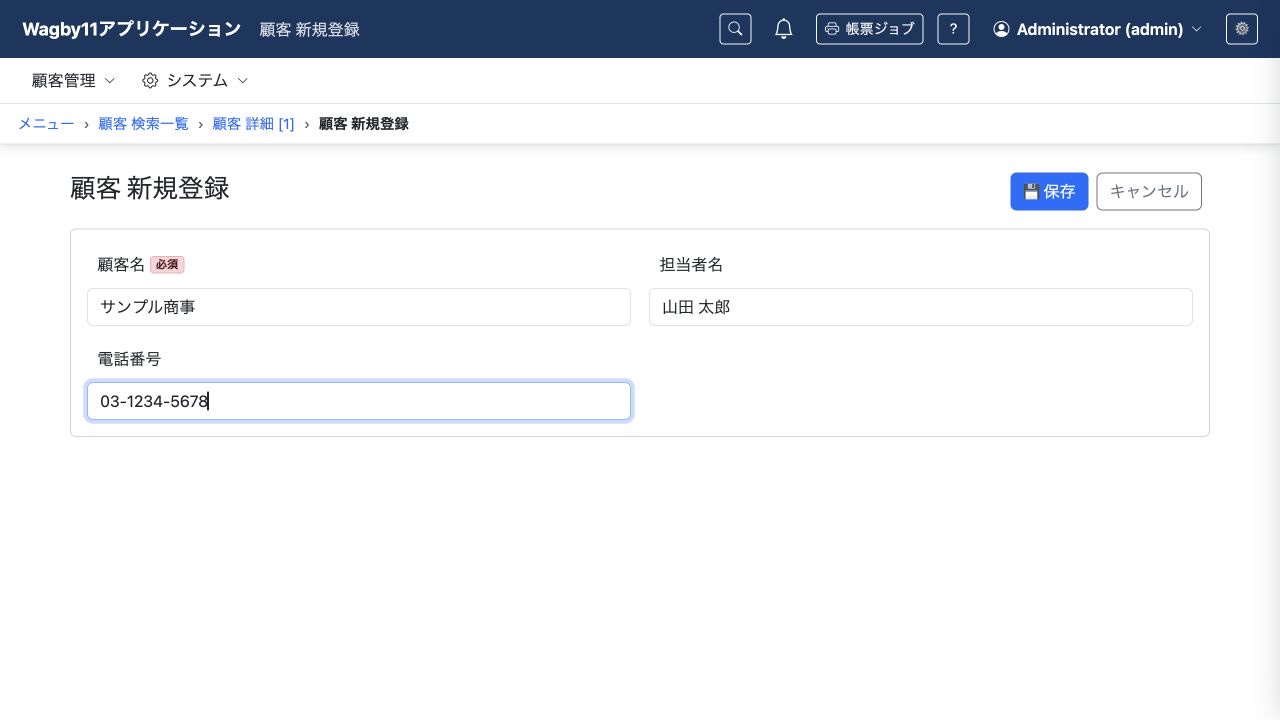The width and height of the screenshot is (1280, 720).
Task: Click into the 電話番号 input field
Action: [359, 401]
